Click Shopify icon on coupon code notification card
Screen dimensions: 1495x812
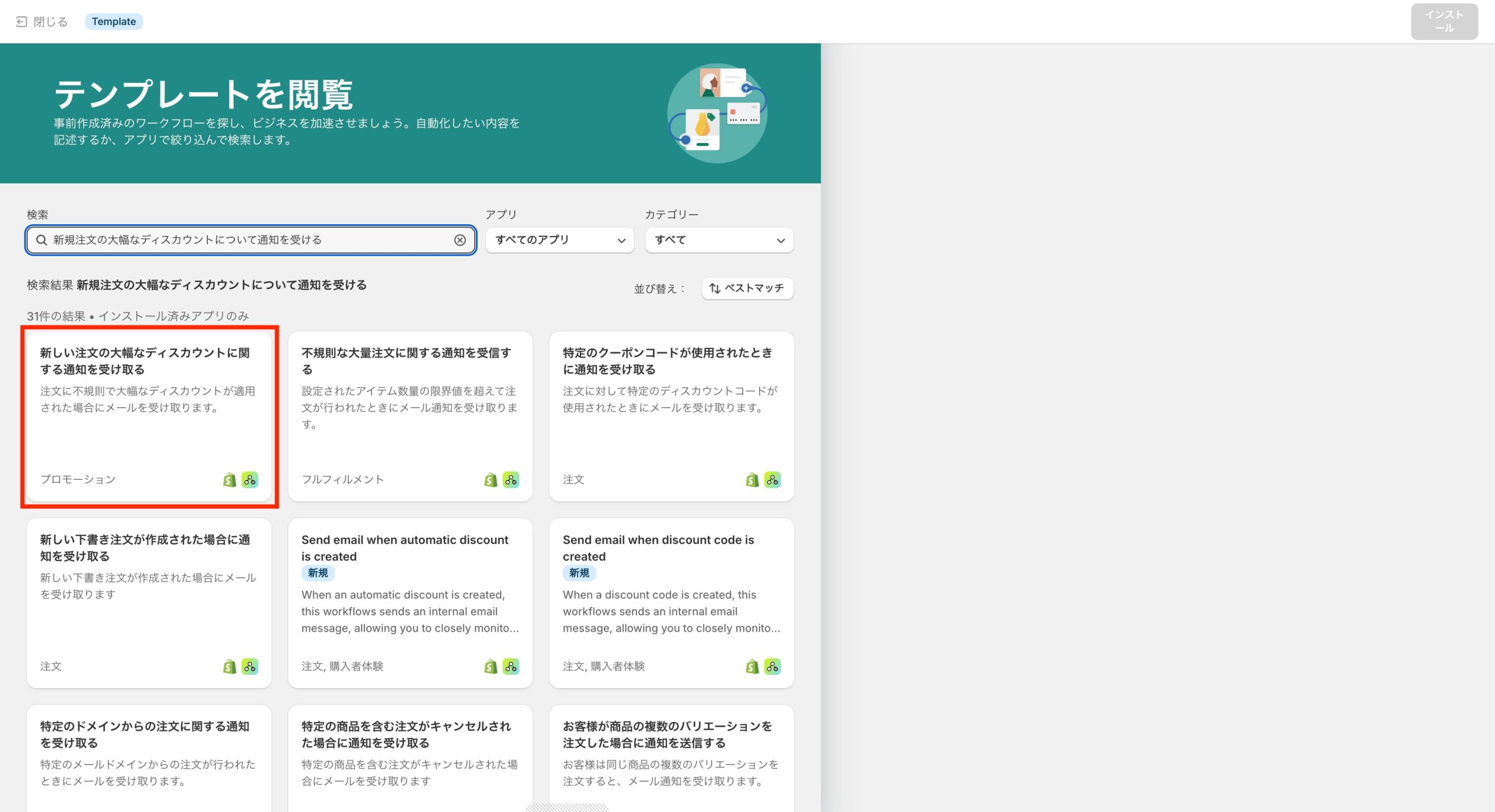(752, 480)
